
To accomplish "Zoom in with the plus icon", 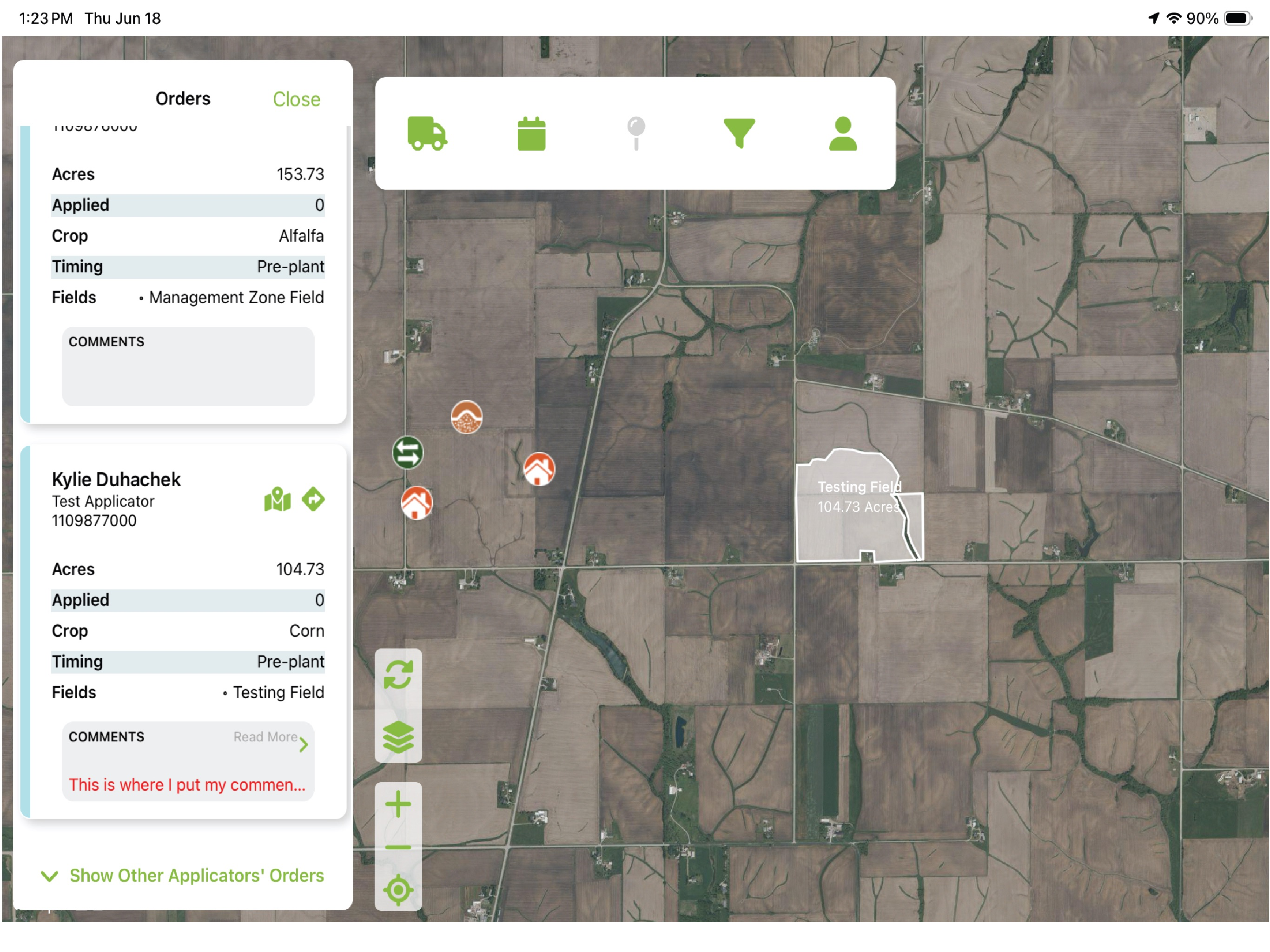I will coord(398,805).
